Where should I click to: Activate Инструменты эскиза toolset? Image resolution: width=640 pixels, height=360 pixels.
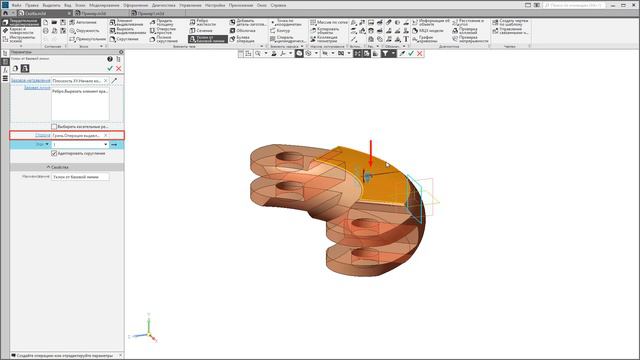click(x=19, y=39)
